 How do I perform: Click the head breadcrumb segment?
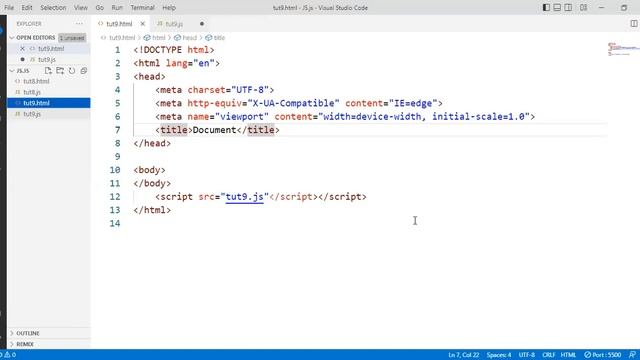click(x=189, y=38)
